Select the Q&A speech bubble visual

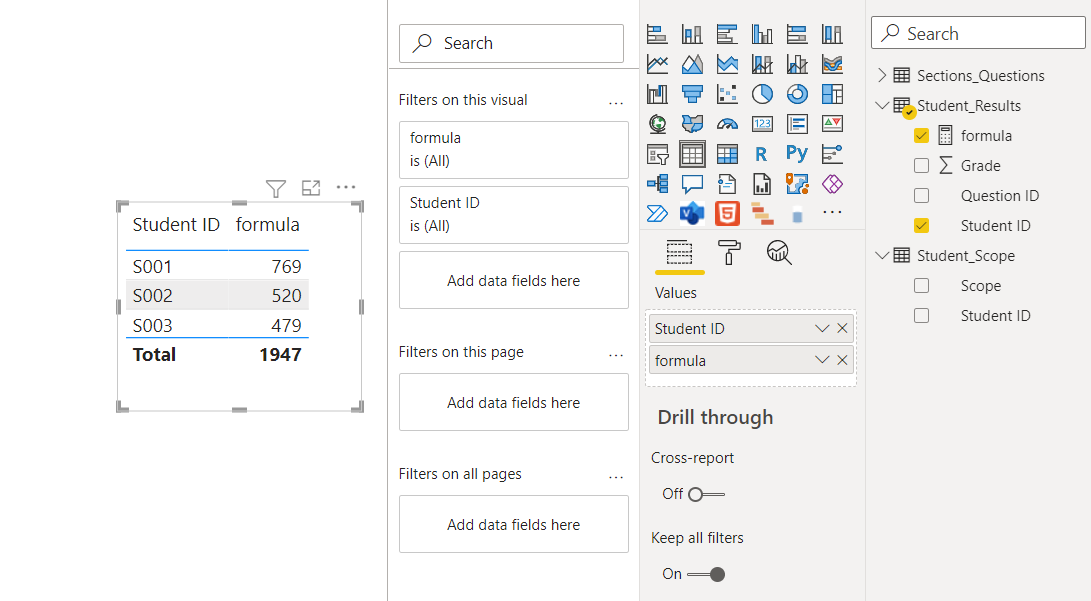692,184
